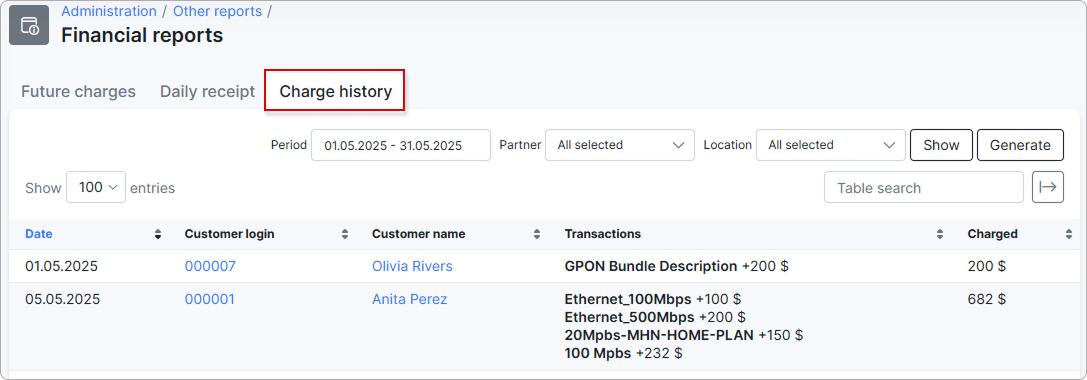The width and height of the screenshot is (1087, 380).
Task: Click the Ethernet_100Mbps transaction line
Action: tap(653, 300)
